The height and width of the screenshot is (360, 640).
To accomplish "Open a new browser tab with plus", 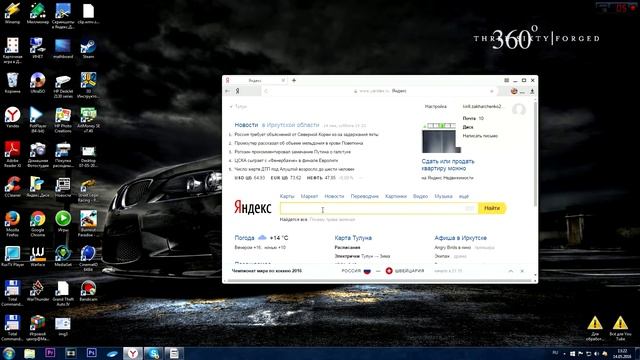I will [293, 80].
